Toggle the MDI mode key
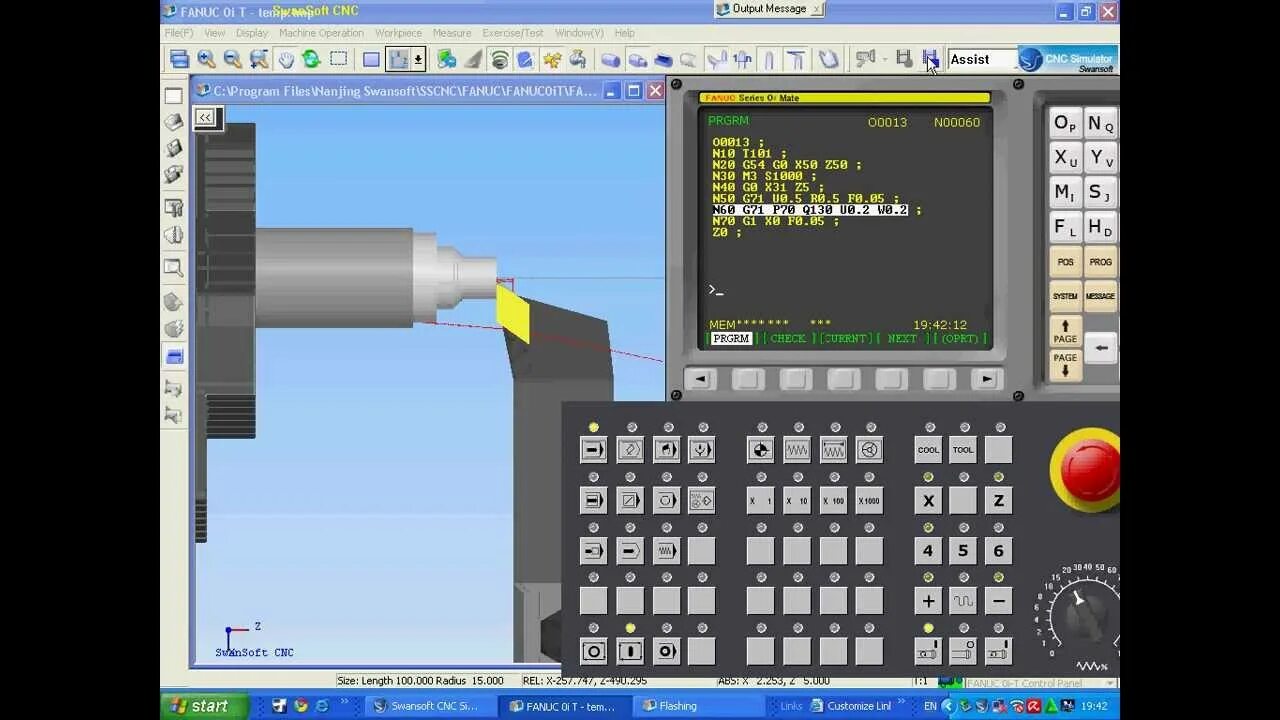1280x720 pixels. point(666,450)
